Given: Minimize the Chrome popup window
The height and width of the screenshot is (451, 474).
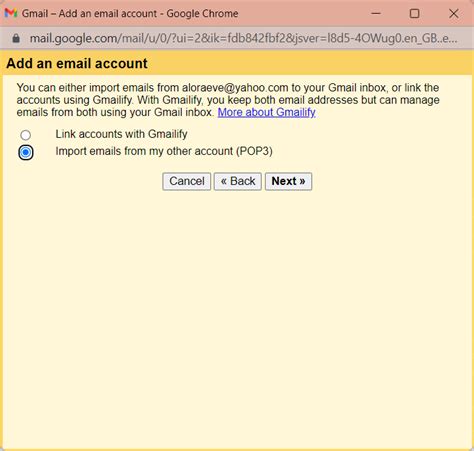Looking at the screenshot, I should (x=376, y=13).
